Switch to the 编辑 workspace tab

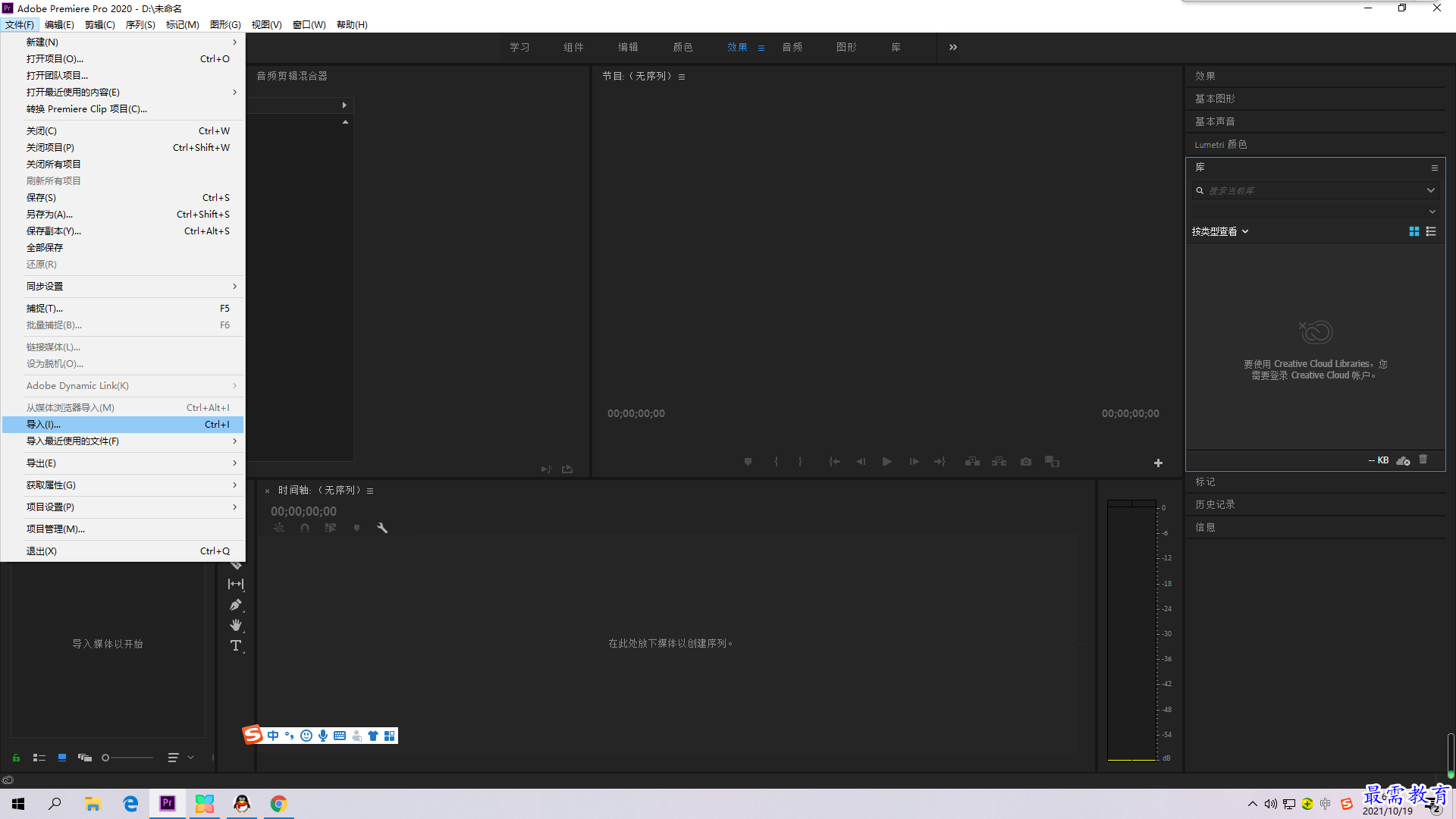pyautogui.click(x=628, y=47)
